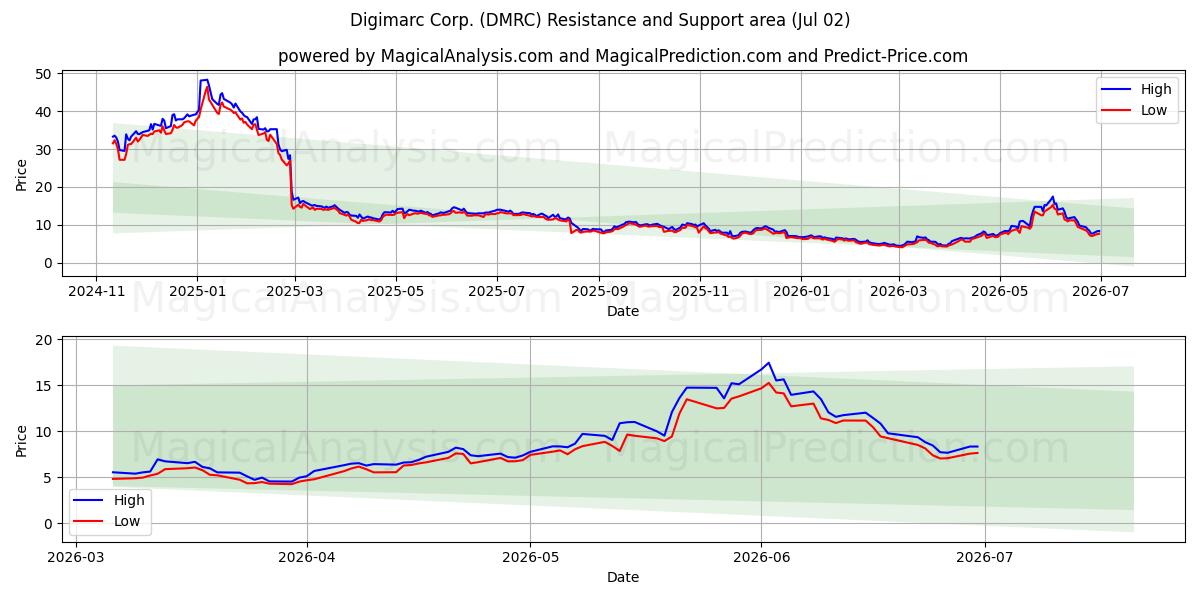Click the bottom chart x-axis label '2026-04'
This screenshot has height=600, width=1200.
click(306, 556)
